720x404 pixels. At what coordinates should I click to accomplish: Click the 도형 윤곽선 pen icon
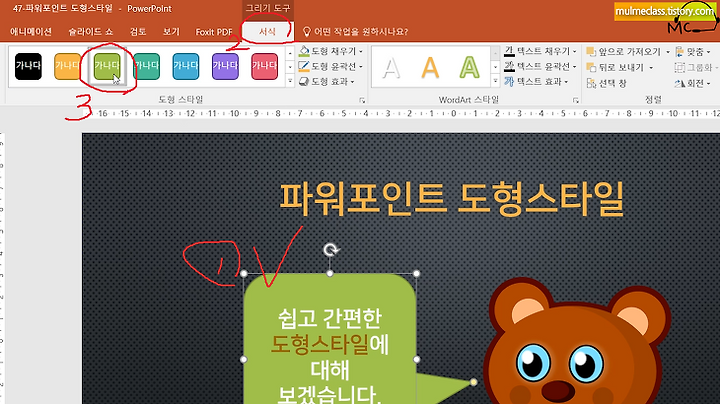coord(304,67)
